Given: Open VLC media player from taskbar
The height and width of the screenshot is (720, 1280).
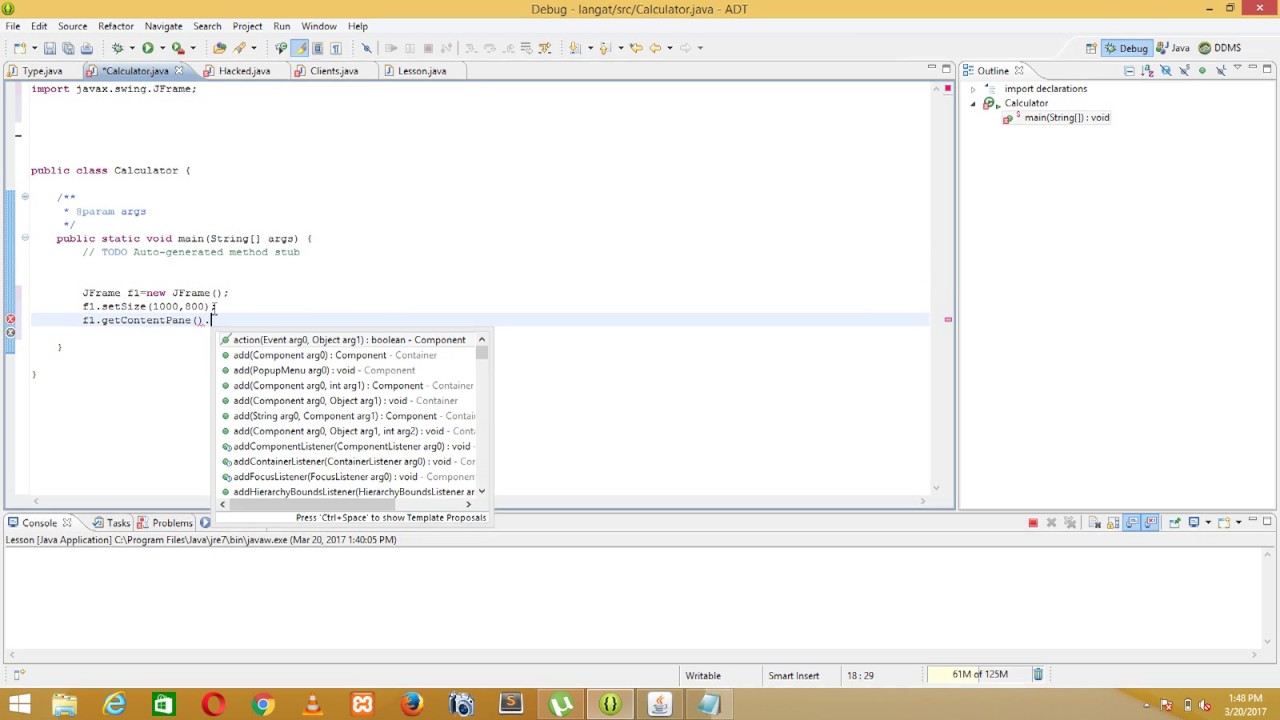Looking at the screenshot, I should pos(313,705).
